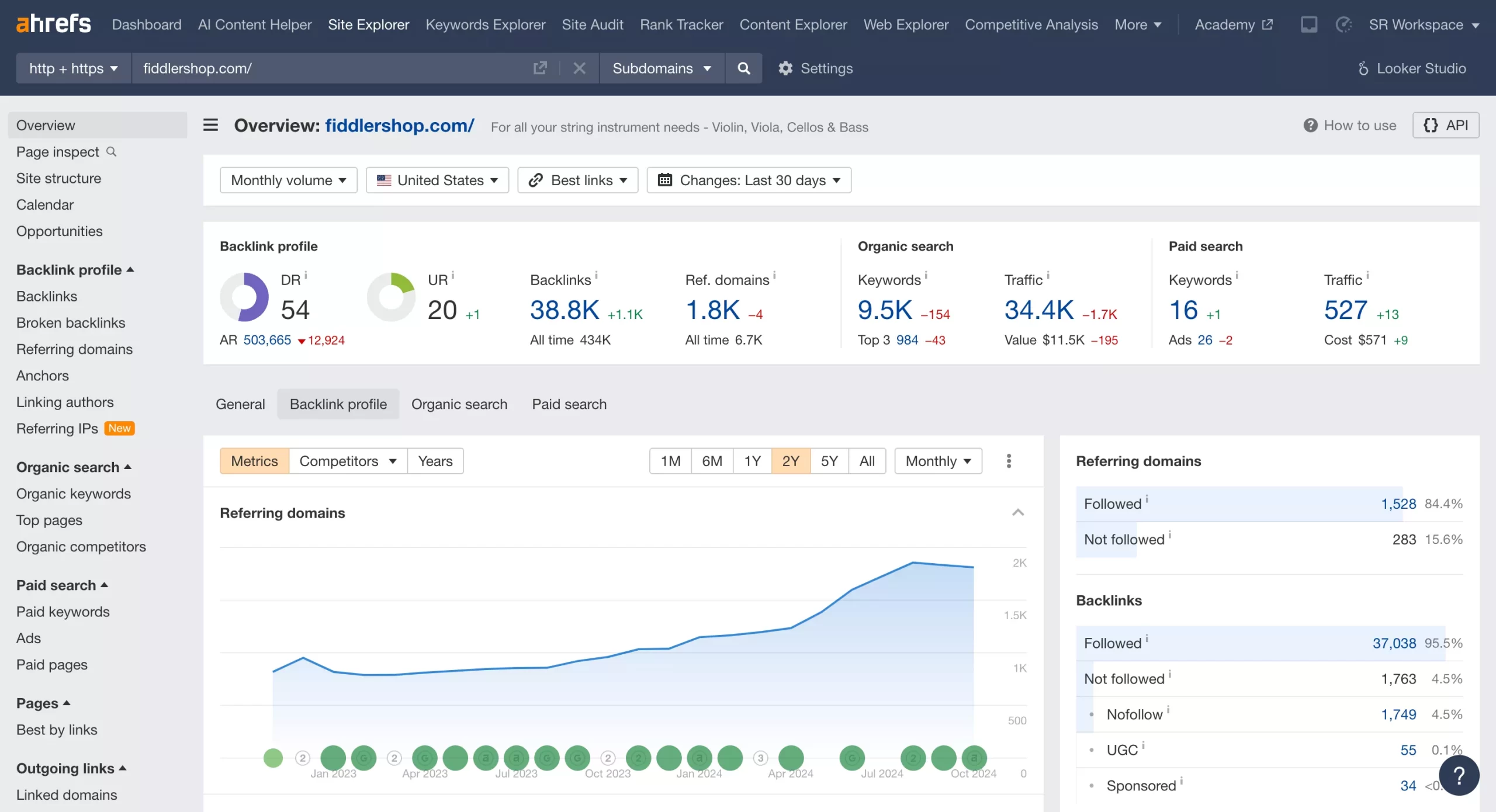The image size is (1496, 812).
Task: Open the Competitors dropdown
Action: click(348, 461)
